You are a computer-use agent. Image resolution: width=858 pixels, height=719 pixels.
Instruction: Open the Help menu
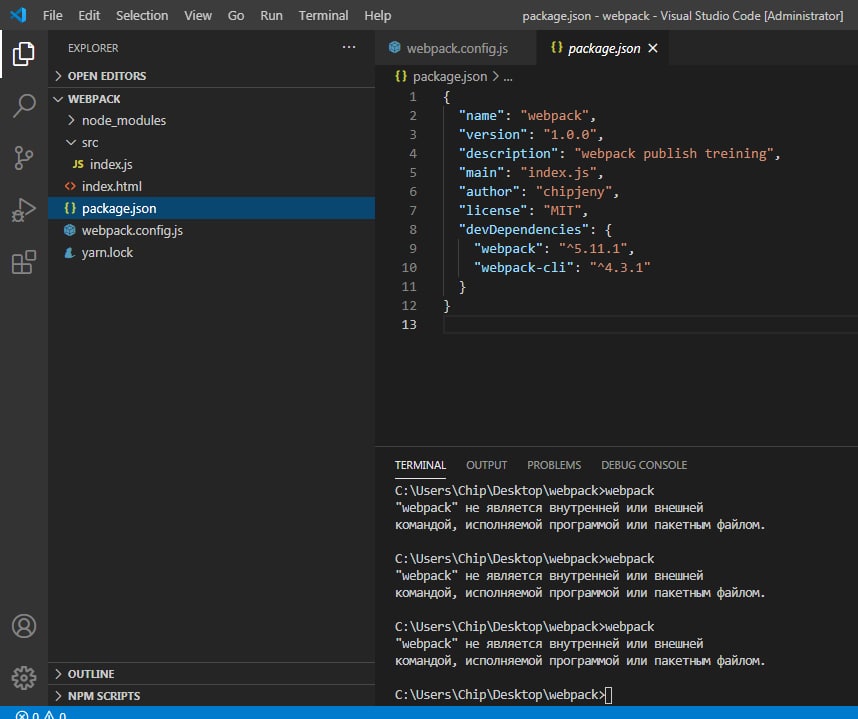[x=378, y=15]
